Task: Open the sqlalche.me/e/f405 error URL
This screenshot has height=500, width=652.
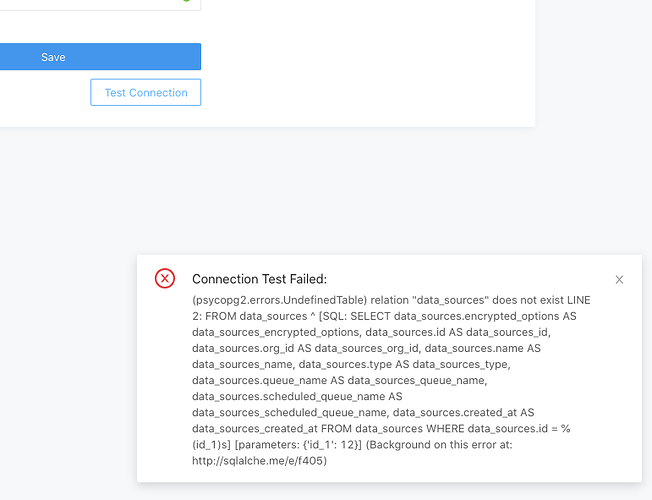Action: [259, 461]
